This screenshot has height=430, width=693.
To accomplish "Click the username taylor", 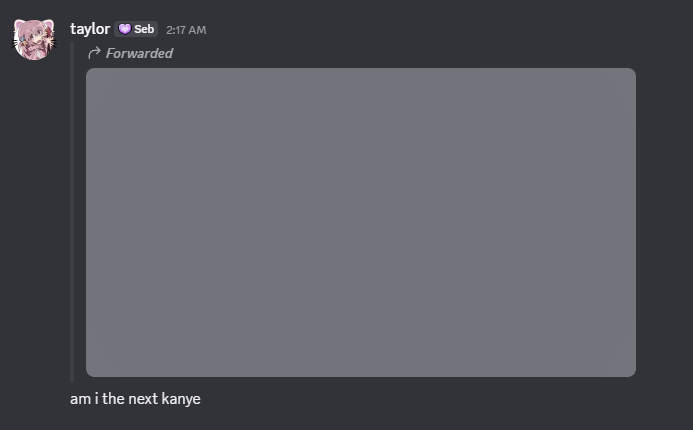I will pos(90,29).
